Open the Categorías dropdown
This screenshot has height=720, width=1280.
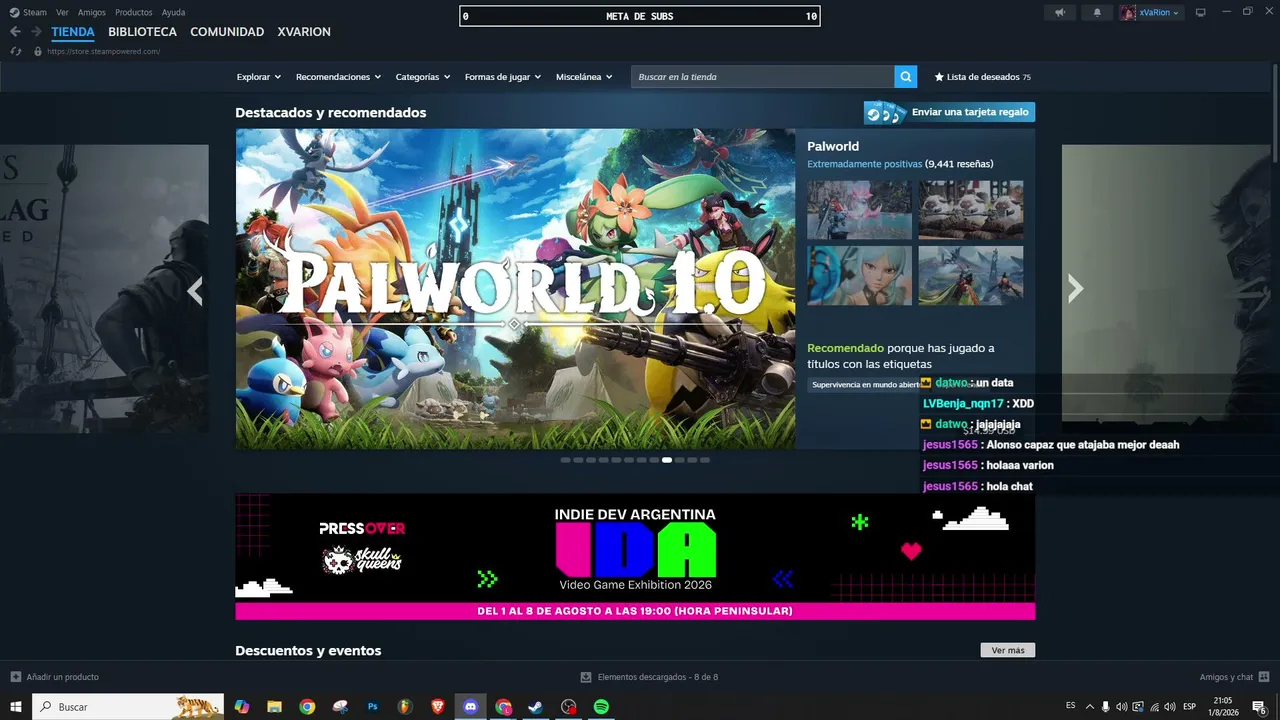(x=423, y=77)
